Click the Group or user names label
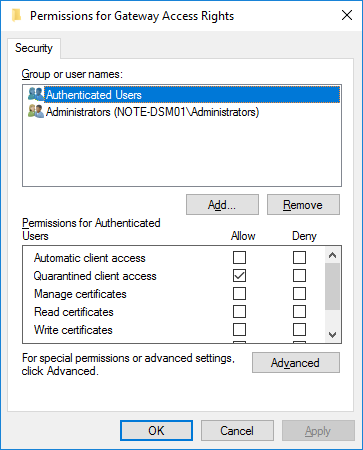This screenshot has height=450, width=363. pyautogui.click(x=72, y=74)
